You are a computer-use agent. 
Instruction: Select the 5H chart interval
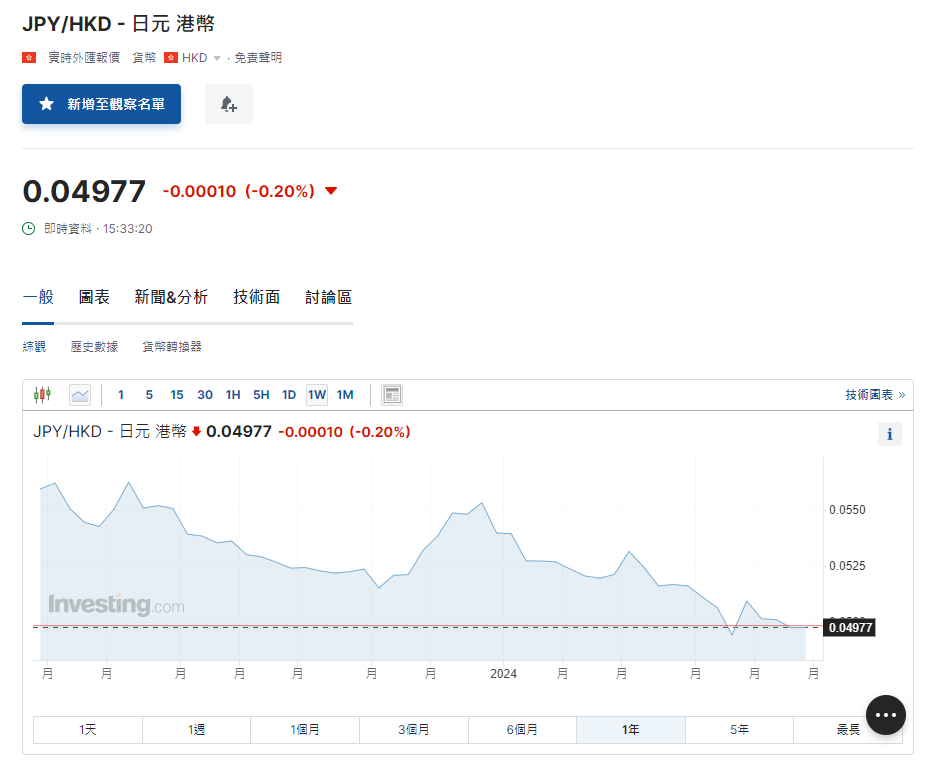(261, 395)
